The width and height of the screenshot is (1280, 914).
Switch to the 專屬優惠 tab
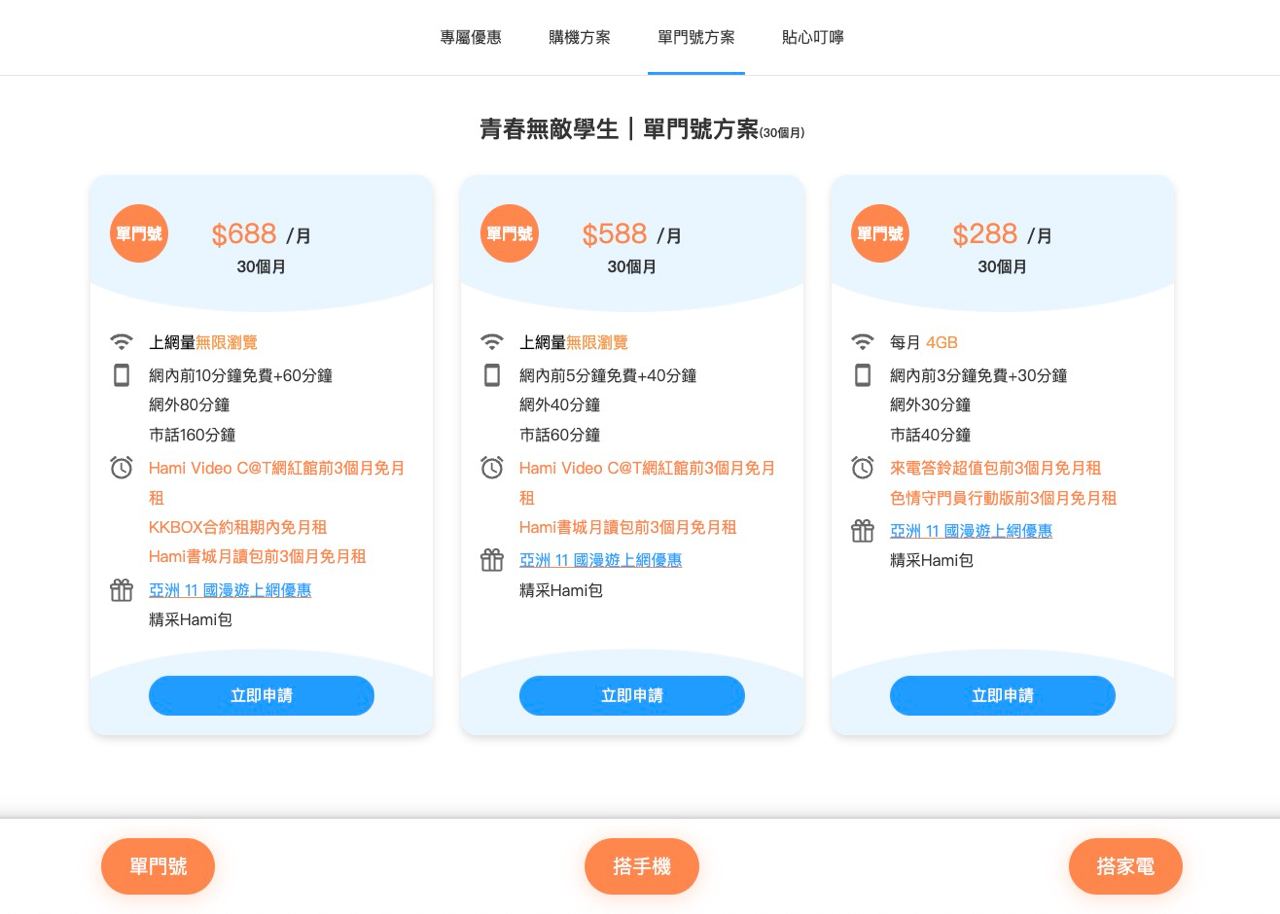[x=471, y=37]
